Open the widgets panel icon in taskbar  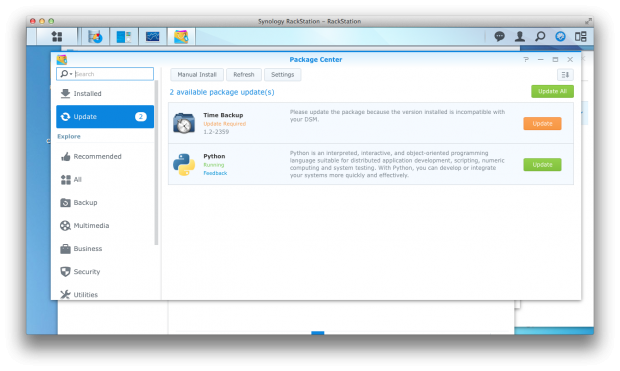(x=580, y=37)
